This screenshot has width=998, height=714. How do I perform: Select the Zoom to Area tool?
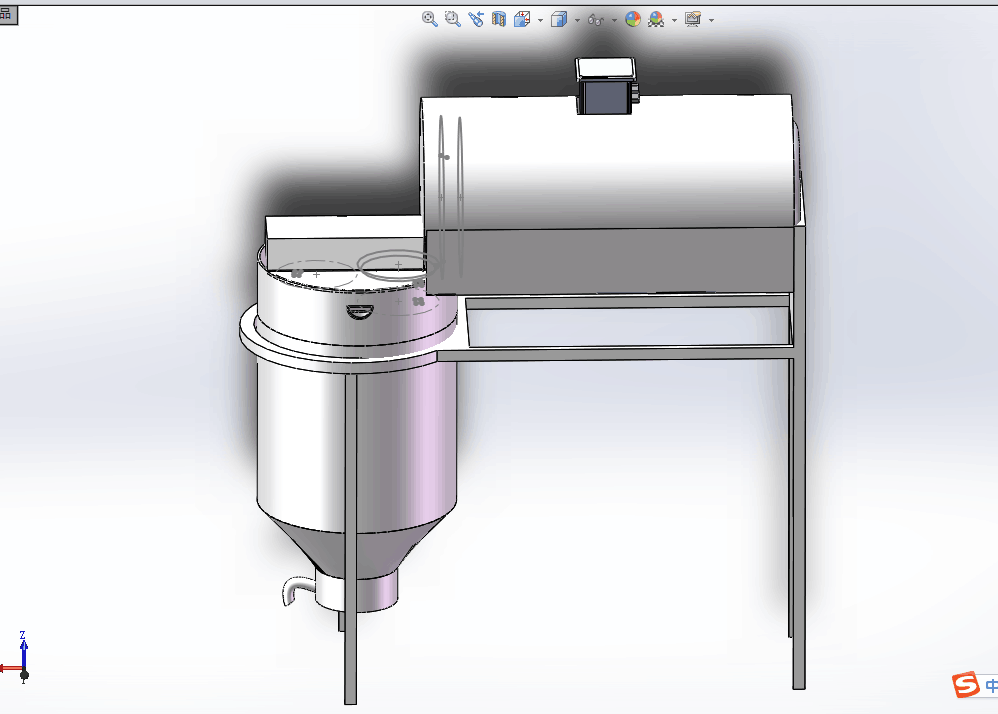453,19
